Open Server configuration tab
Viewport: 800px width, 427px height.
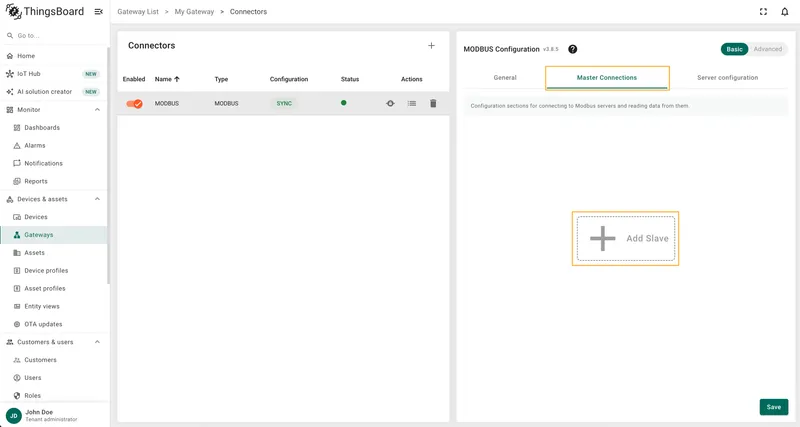(x=728, y=78)
